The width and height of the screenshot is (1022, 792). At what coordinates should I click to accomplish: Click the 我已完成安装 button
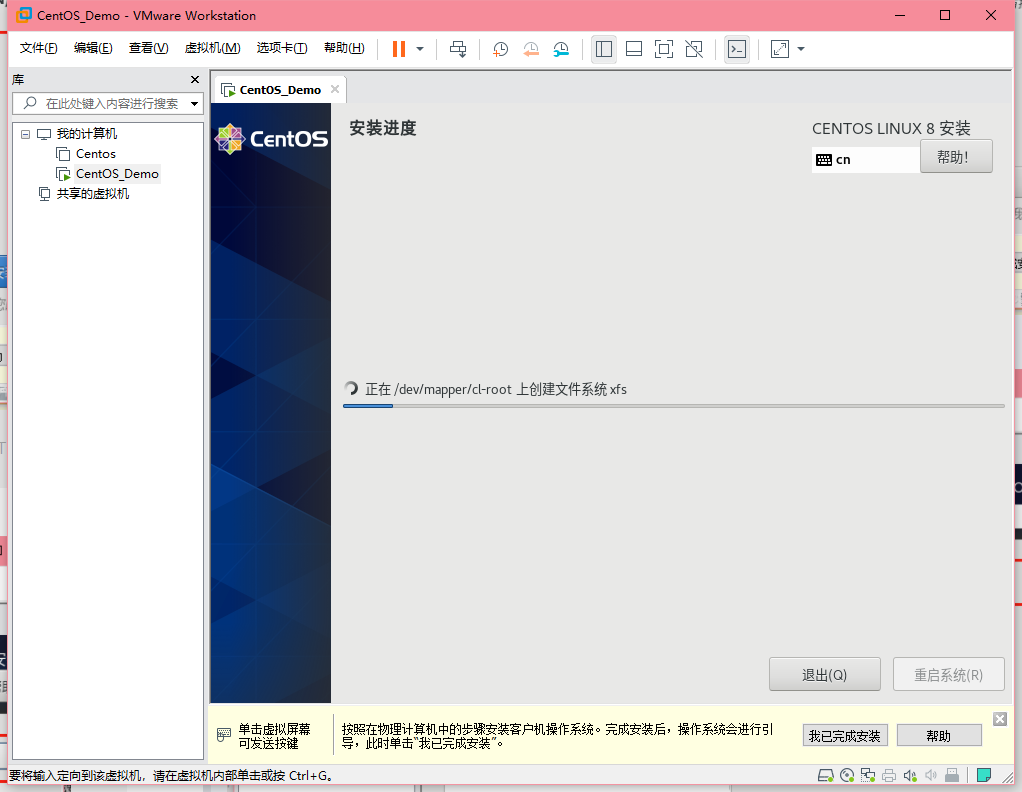click(x=845, y=736)
